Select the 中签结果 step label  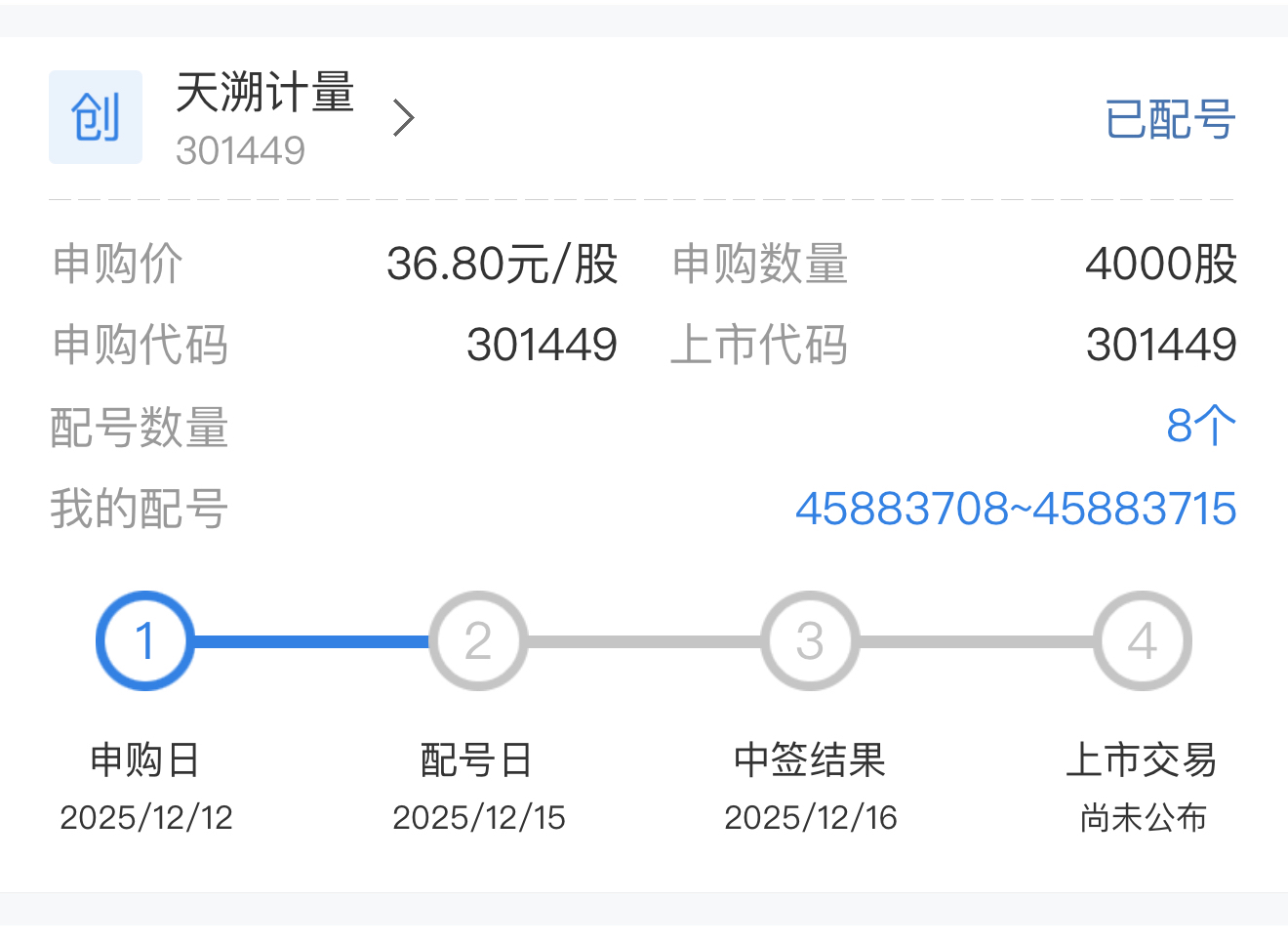[x=810, y=759]
